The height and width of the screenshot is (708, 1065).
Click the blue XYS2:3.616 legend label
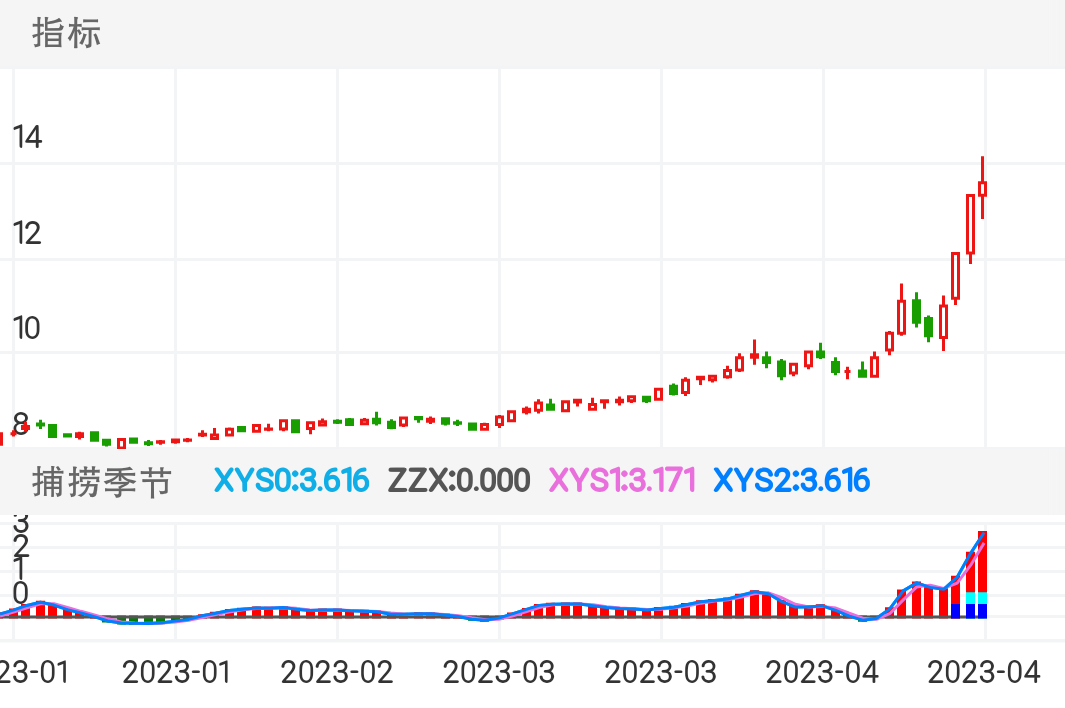point(791,481)
